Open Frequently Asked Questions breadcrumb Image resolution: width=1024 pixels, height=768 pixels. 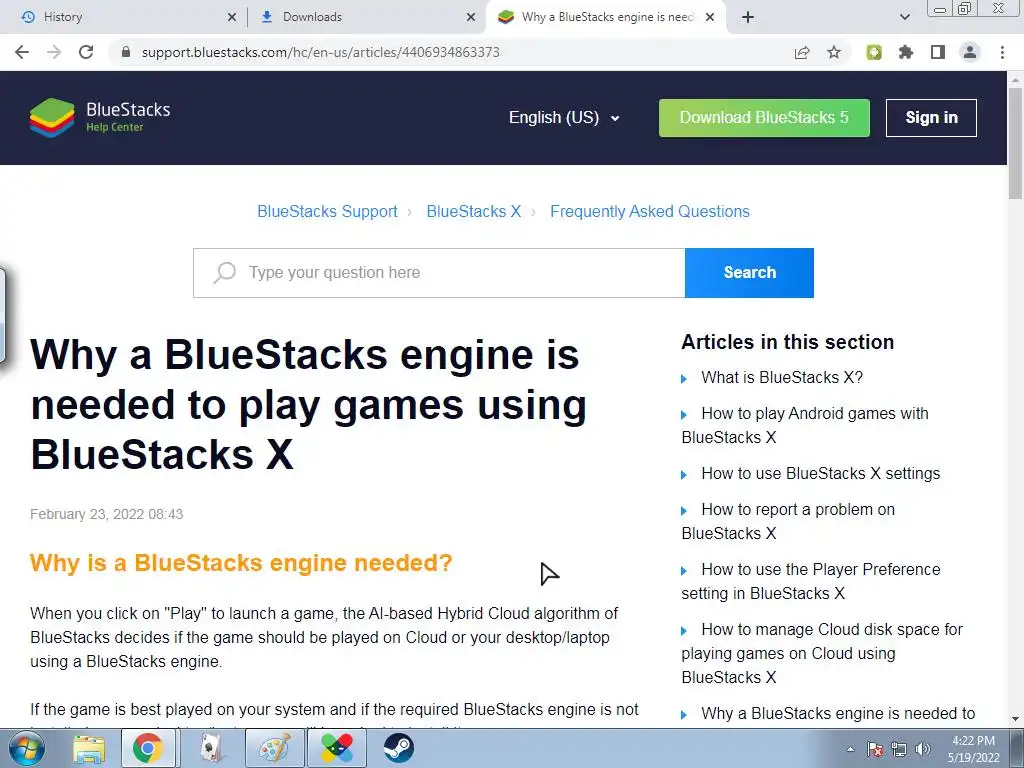point(650,212)
